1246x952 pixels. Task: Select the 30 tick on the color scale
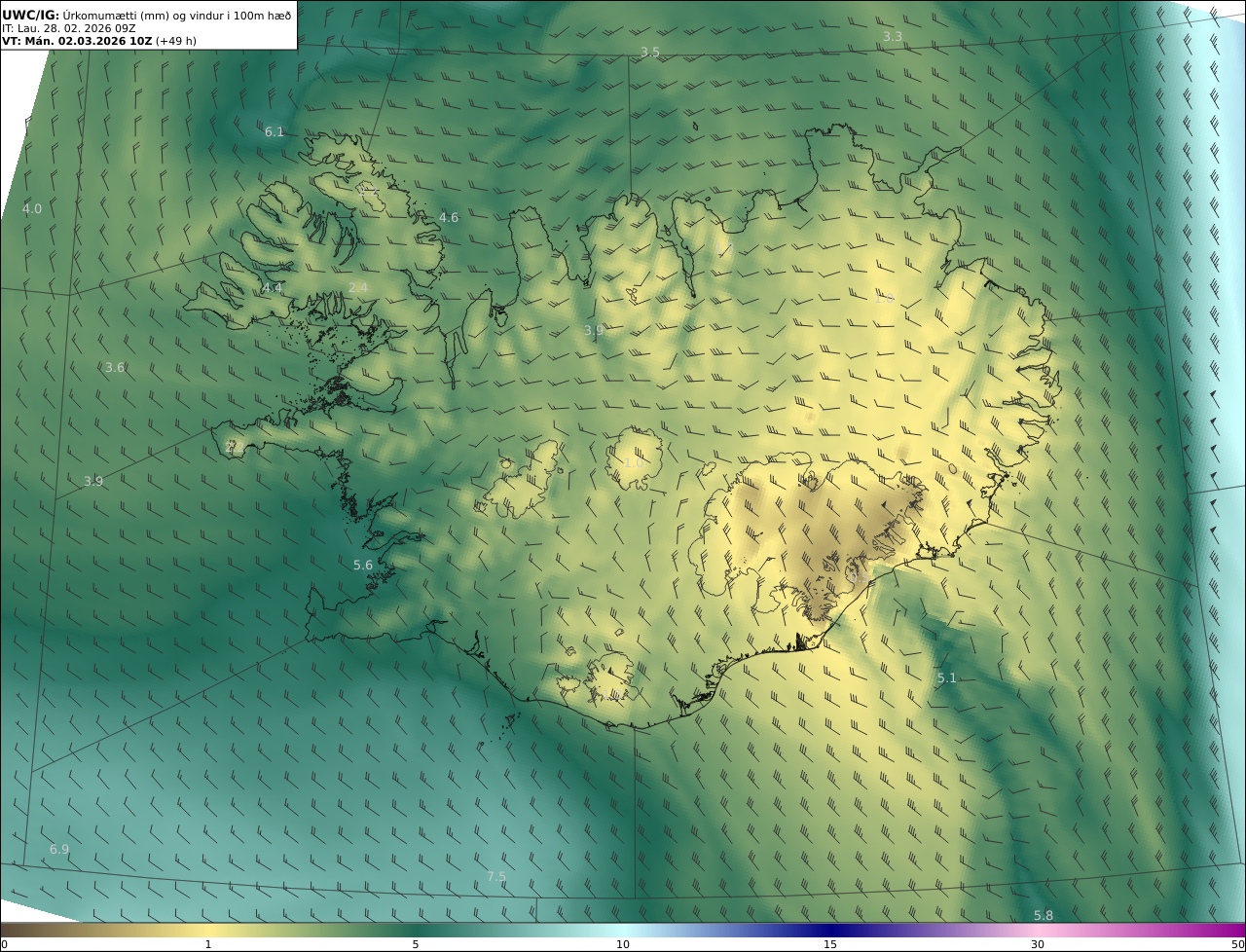pyautogui.click(x=1038, y=945)
